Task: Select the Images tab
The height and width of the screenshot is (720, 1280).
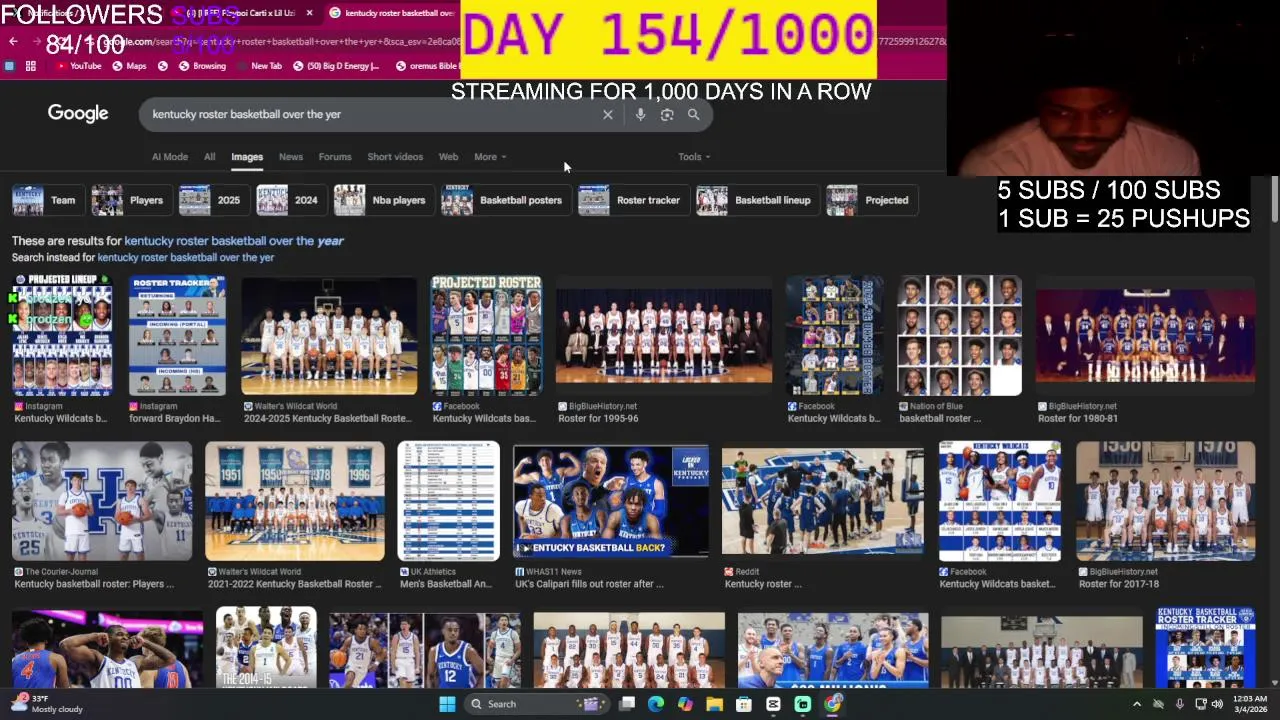Action: pos(247,157)
